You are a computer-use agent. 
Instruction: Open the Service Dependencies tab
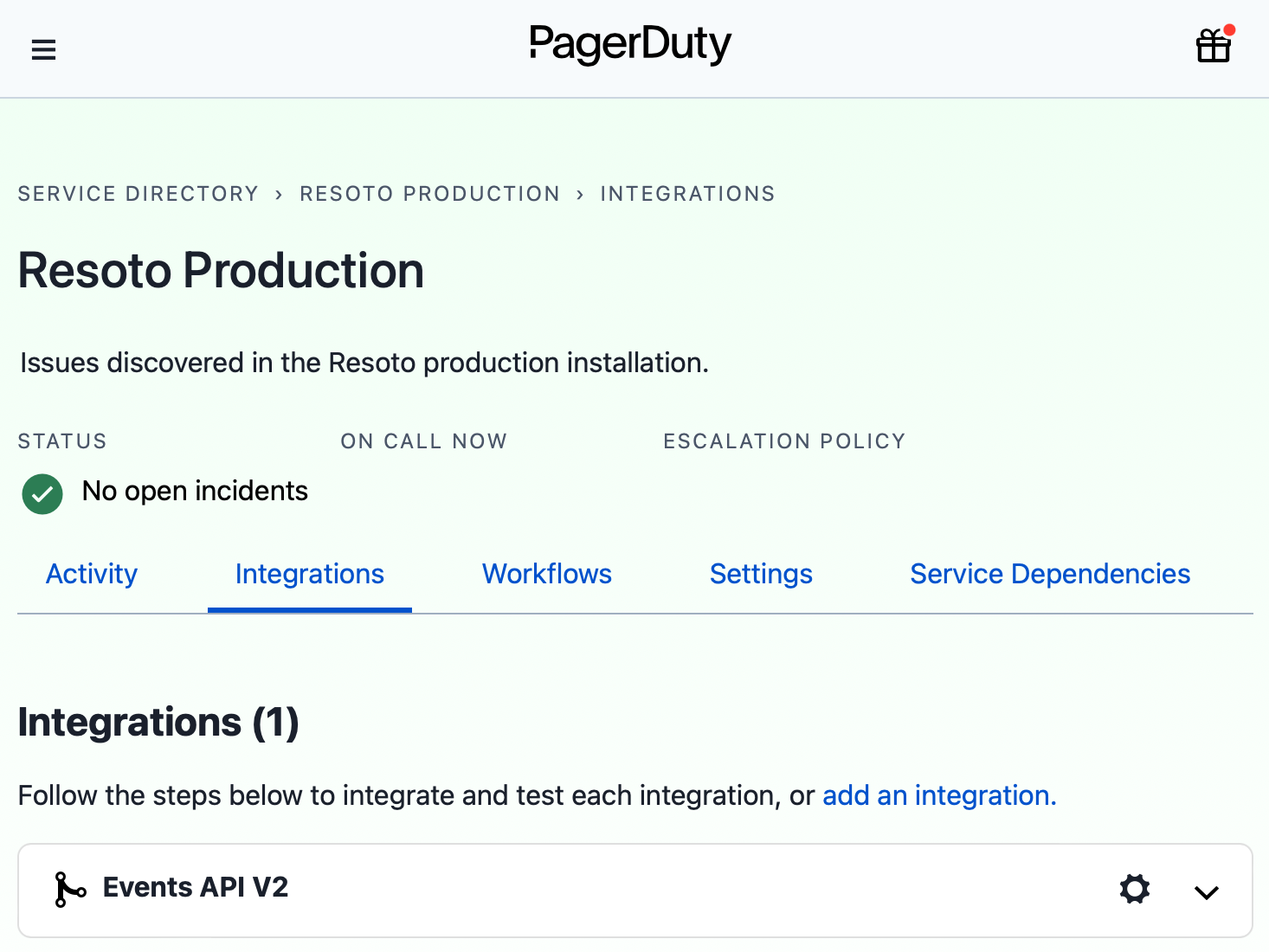[x=1050, y=574]
